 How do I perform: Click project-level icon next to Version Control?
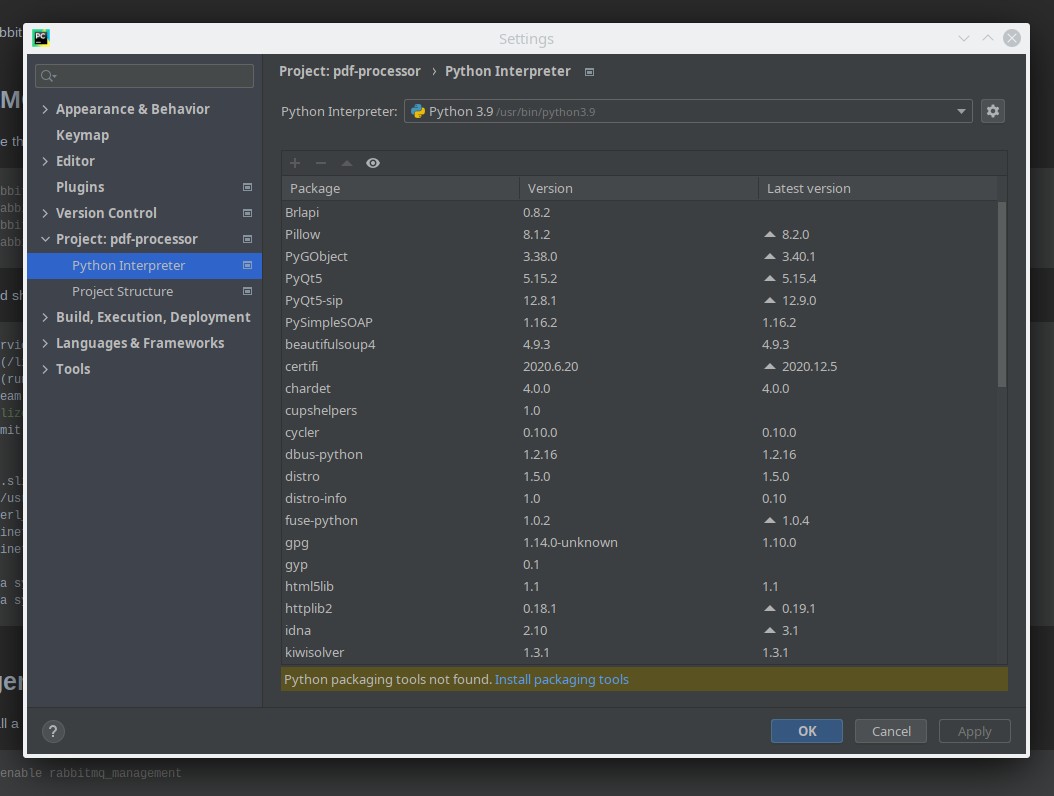[x=247, y=213]
